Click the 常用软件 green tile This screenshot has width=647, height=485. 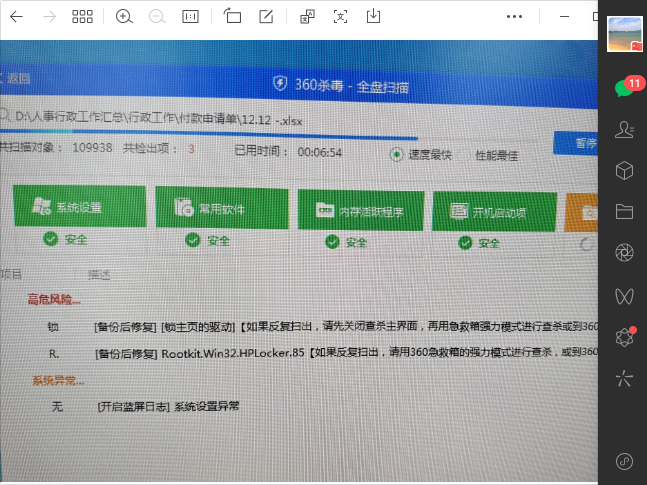[x=222, y=208]
